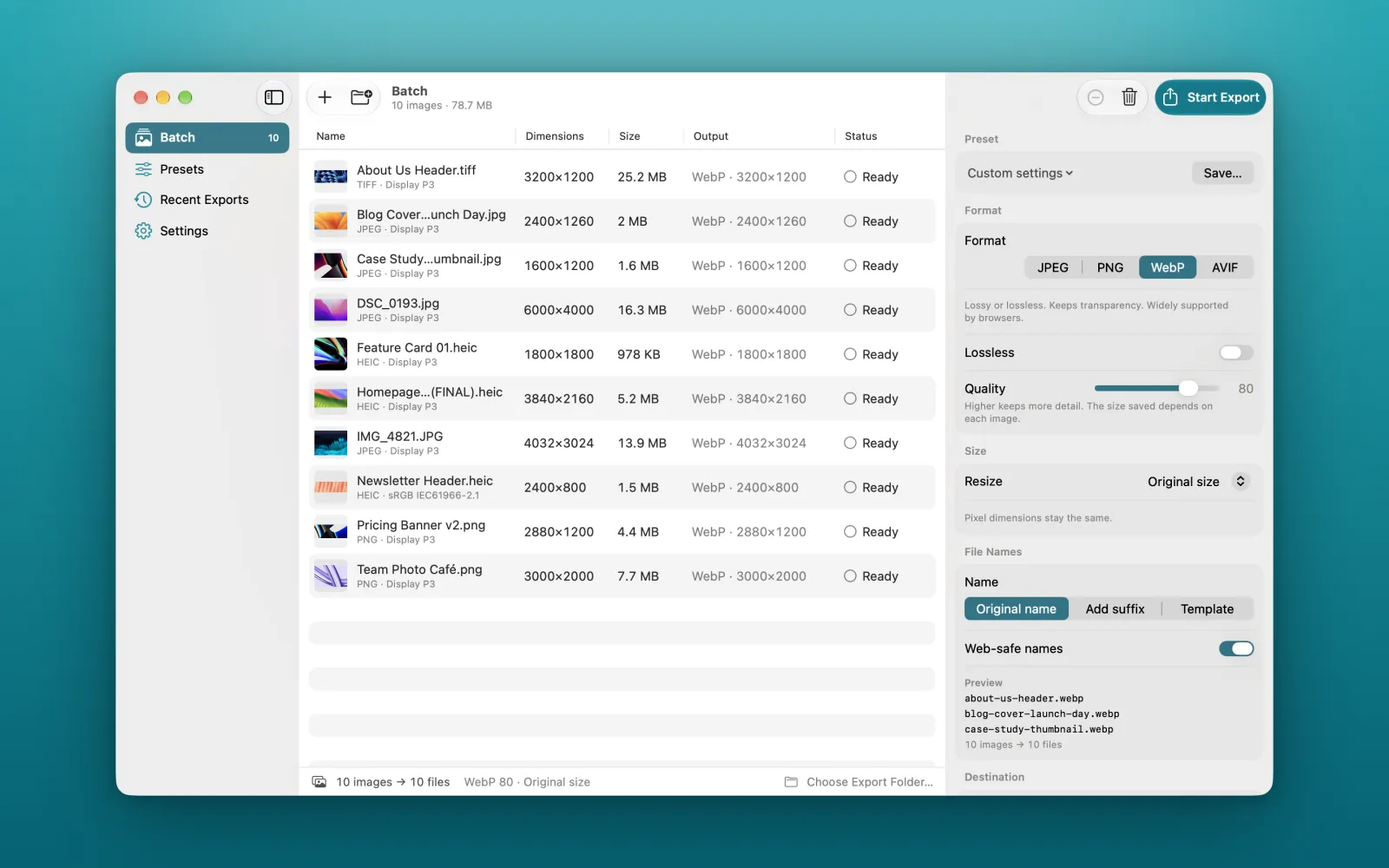Select the Add suffix naming option
Image resolution: width=1389 pixels, height=868 pixels.
pos(1115,609)
